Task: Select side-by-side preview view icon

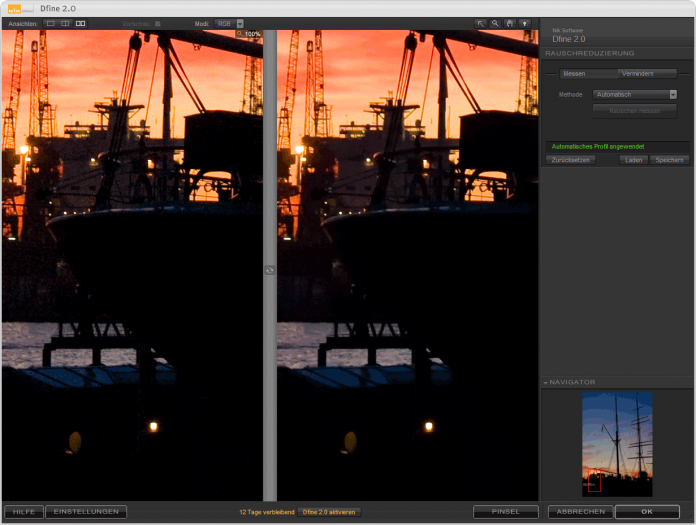Action: coord(81,23)
